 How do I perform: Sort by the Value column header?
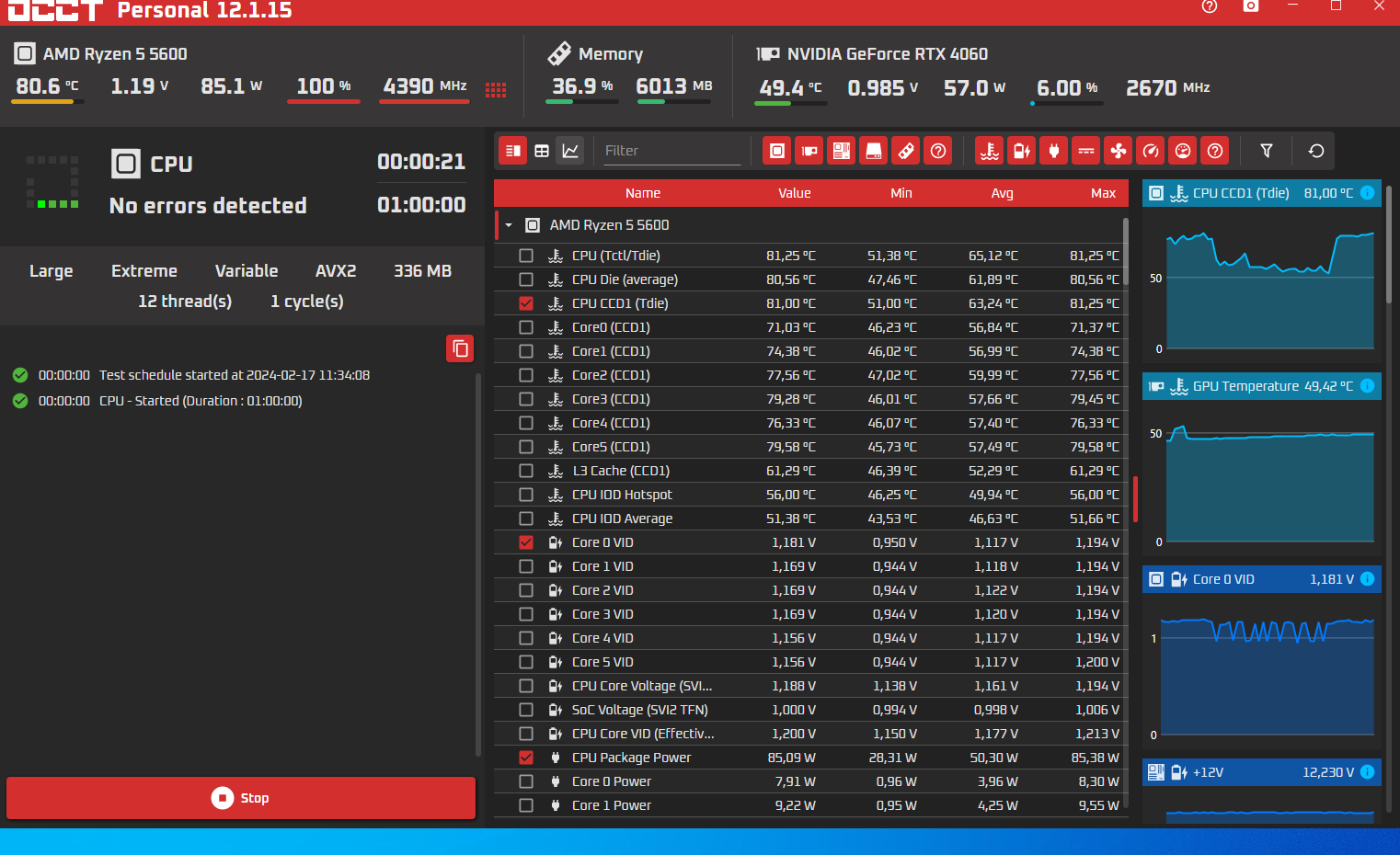click(x=795, y=193)
